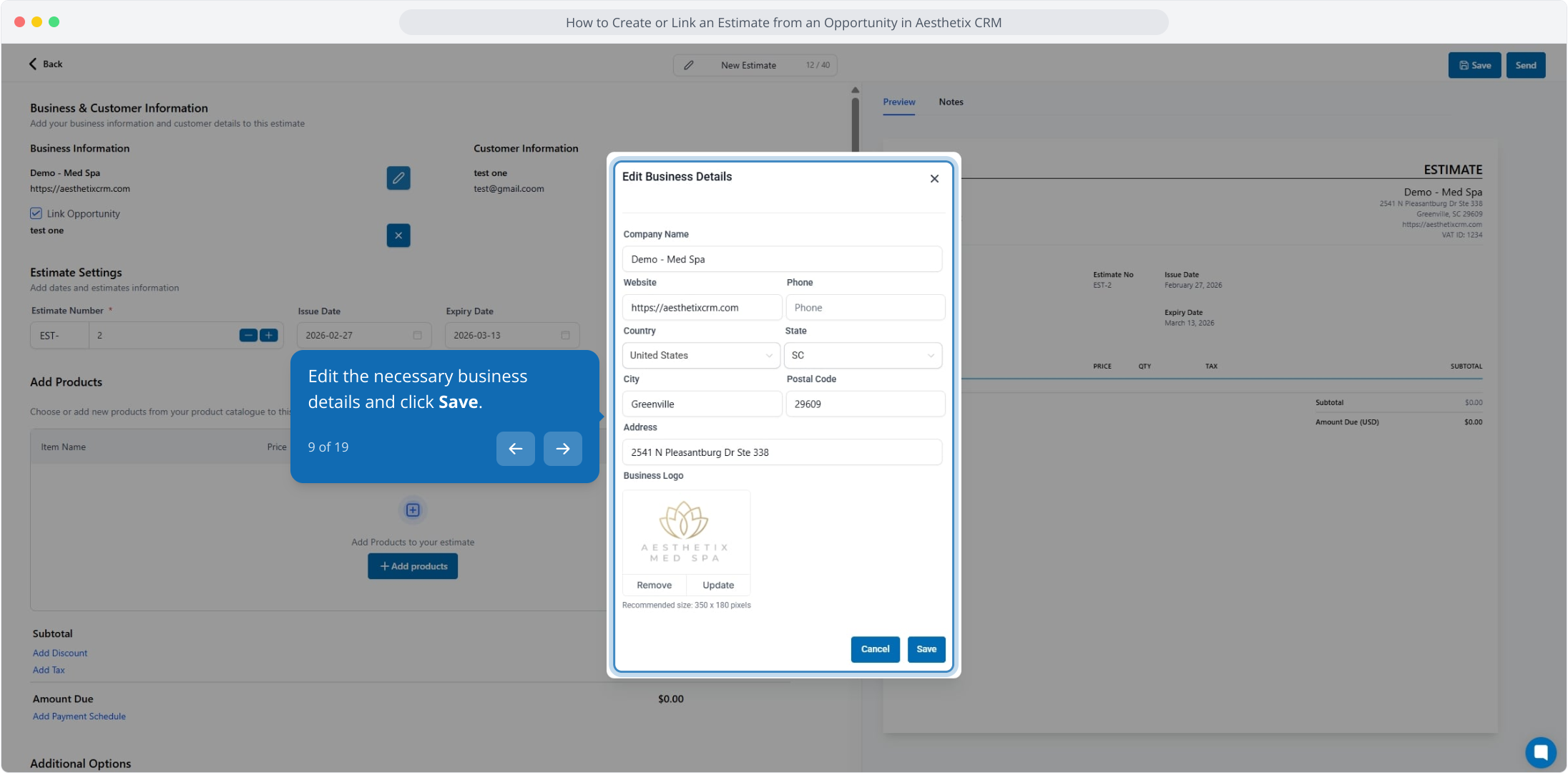The height and width of the screenshot is (773, 1568).
Task: Click the plus icon above Add Products
Action: [413, 510]
